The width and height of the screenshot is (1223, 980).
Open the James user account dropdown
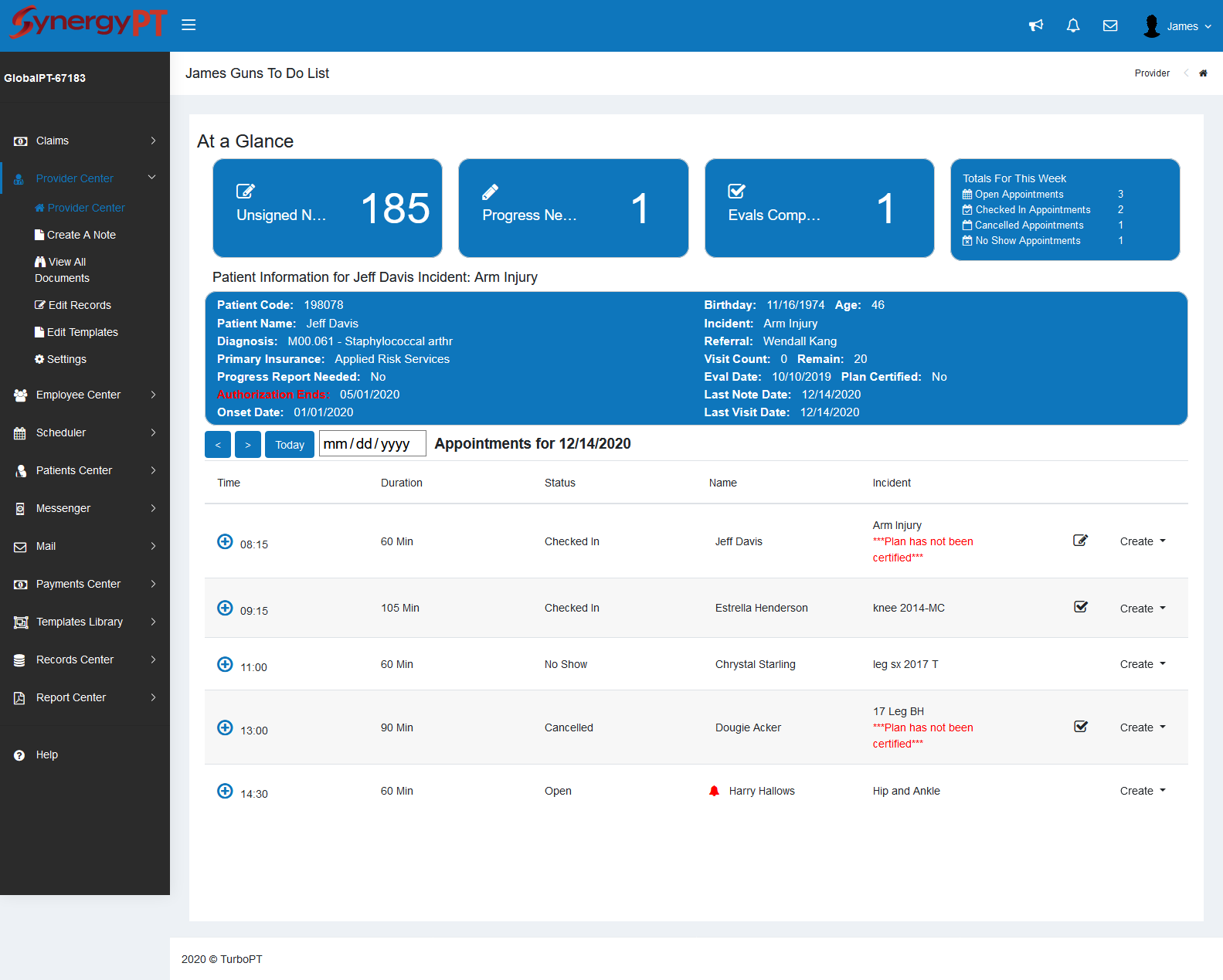[x=1177, y=26]
